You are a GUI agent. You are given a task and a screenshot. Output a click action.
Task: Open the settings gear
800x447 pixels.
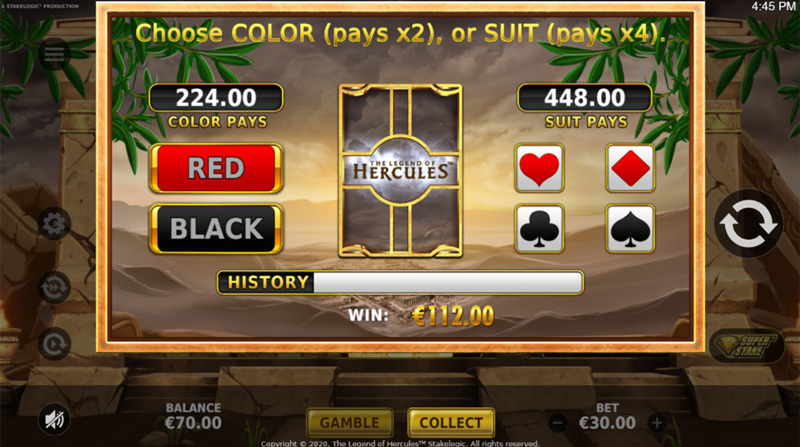tap(54, 224)
